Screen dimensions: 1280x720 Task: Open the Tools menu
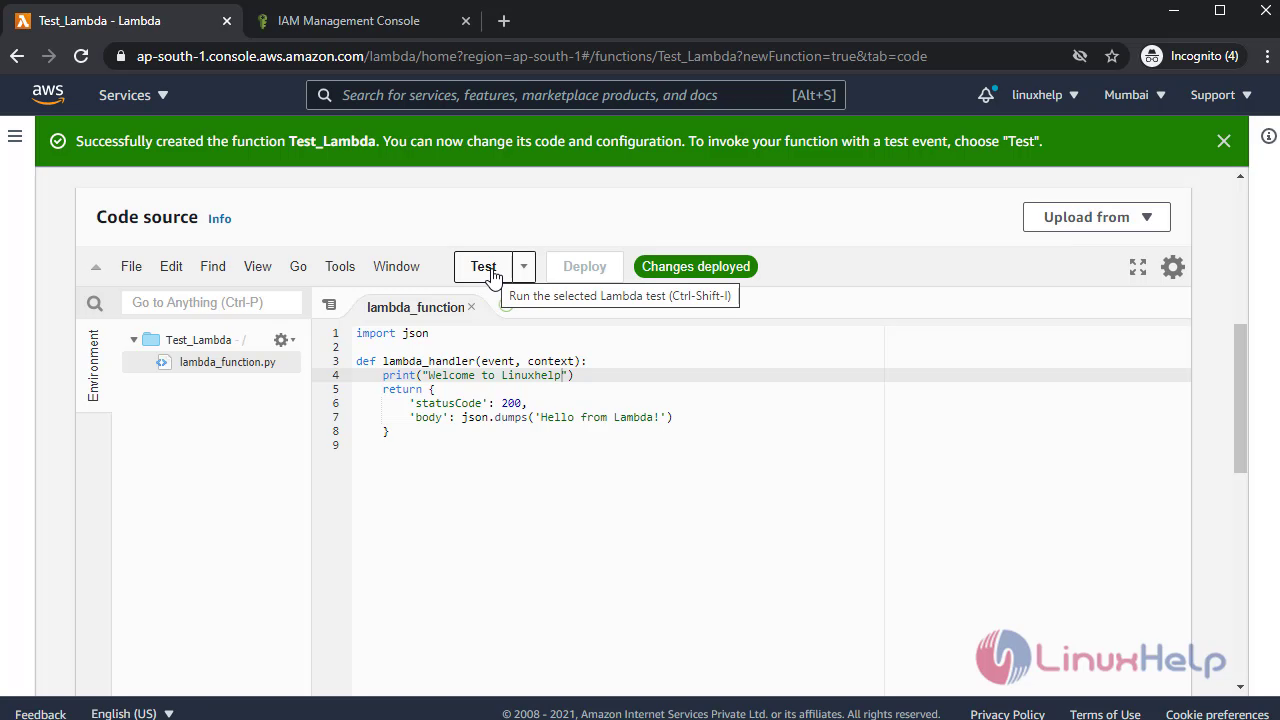[340, 267]
